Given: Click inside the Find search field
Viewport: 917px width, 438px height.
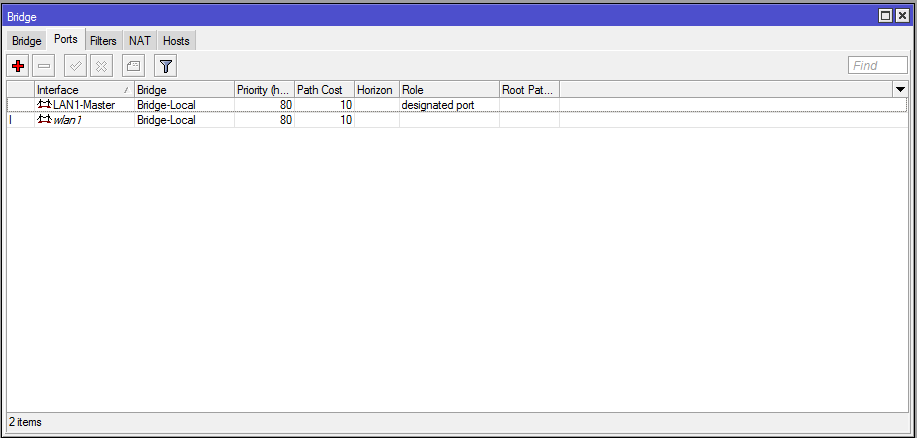Looking at the screenshot, I should point(876,66).
